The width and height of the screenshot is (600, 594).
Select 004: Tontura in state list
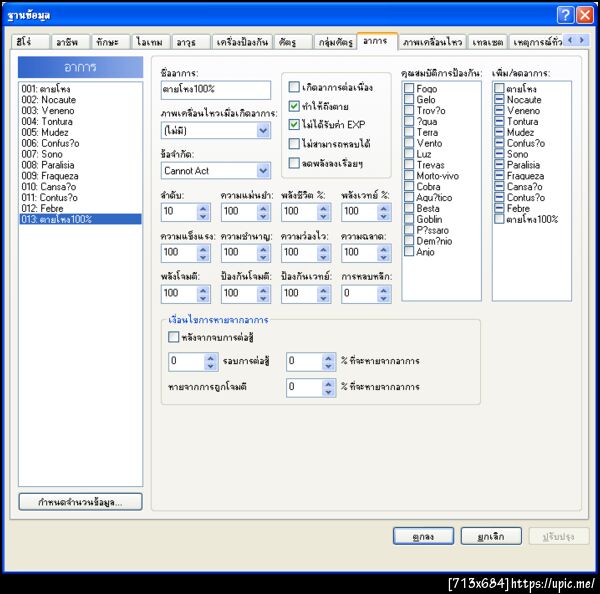[80, 121]
